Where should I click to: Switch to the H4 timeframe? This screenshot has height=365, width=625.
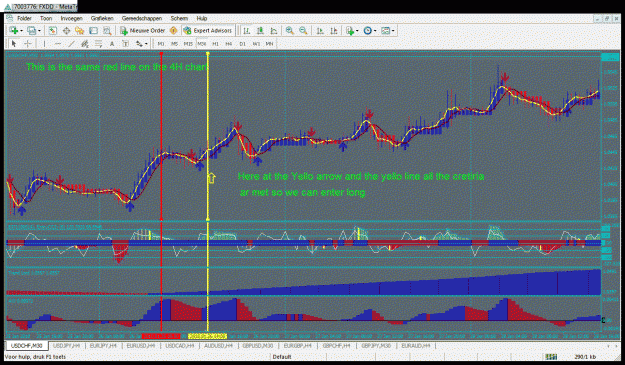(x=229, y=44)
